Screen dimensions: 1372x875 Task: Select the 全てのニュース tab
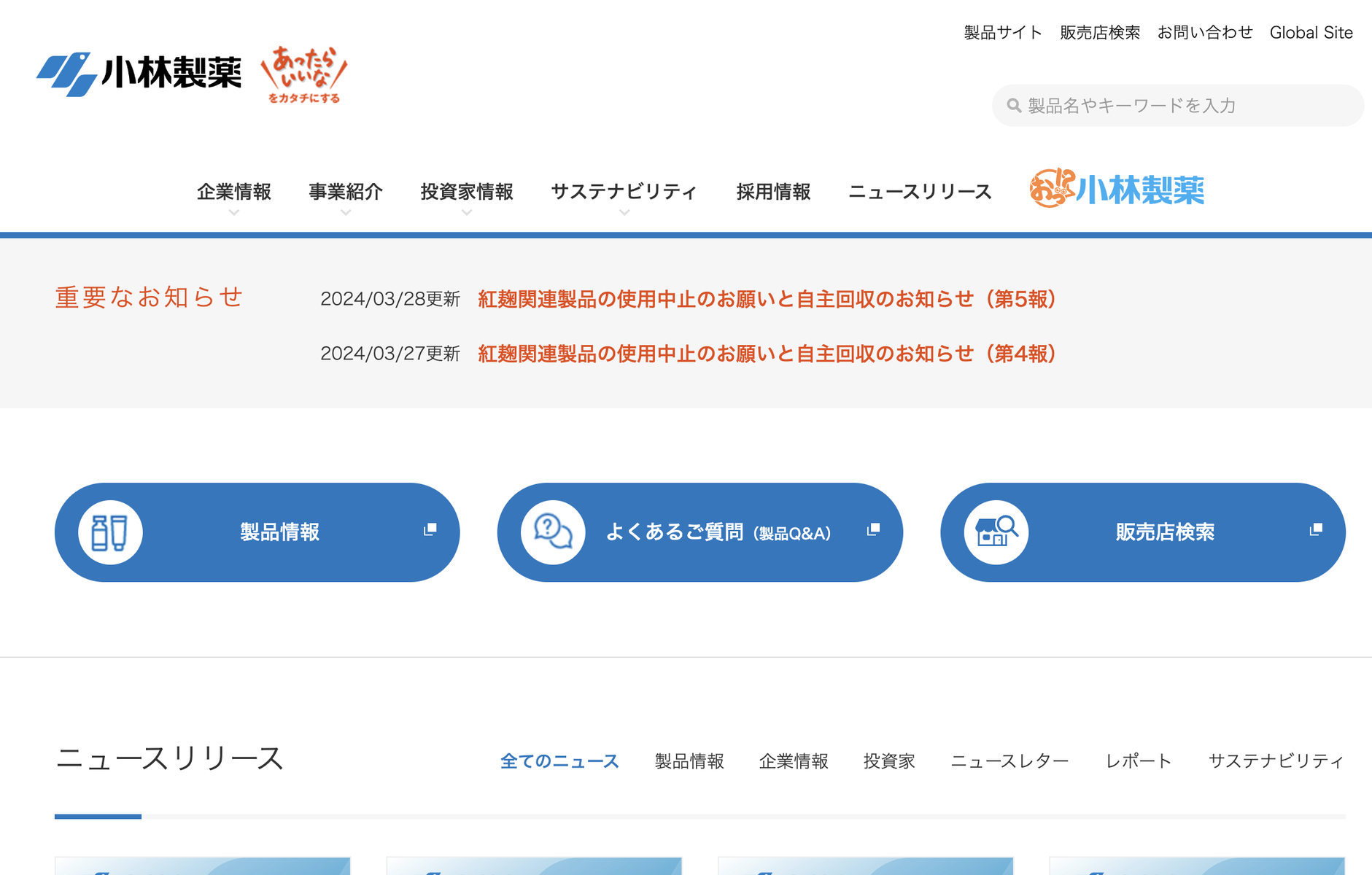pos(559,761)
